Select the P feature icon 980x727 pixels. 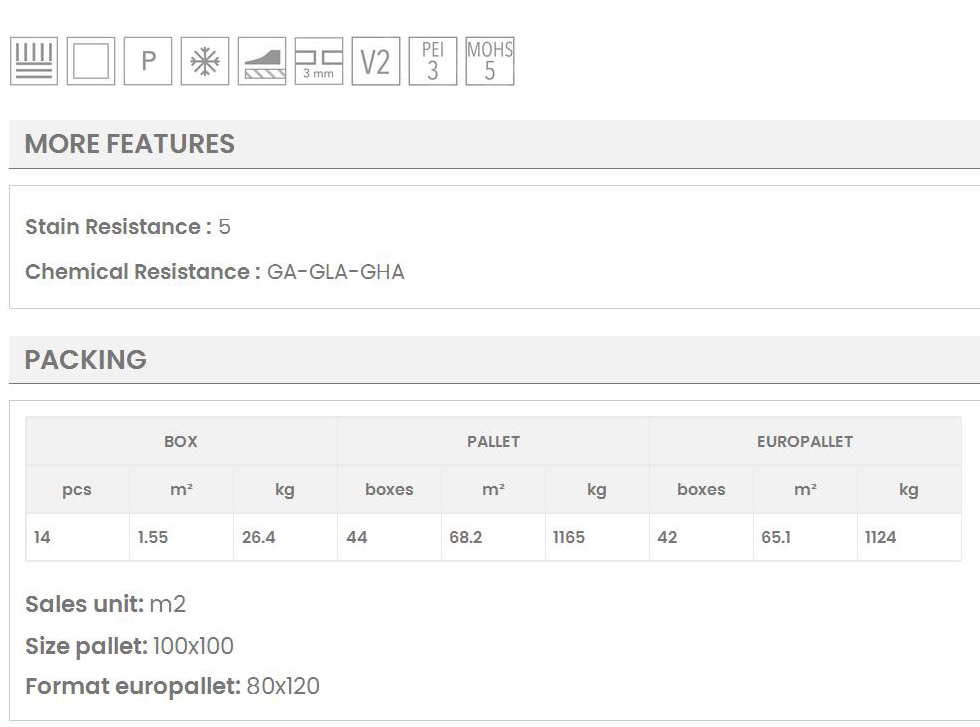pos(148,62)
